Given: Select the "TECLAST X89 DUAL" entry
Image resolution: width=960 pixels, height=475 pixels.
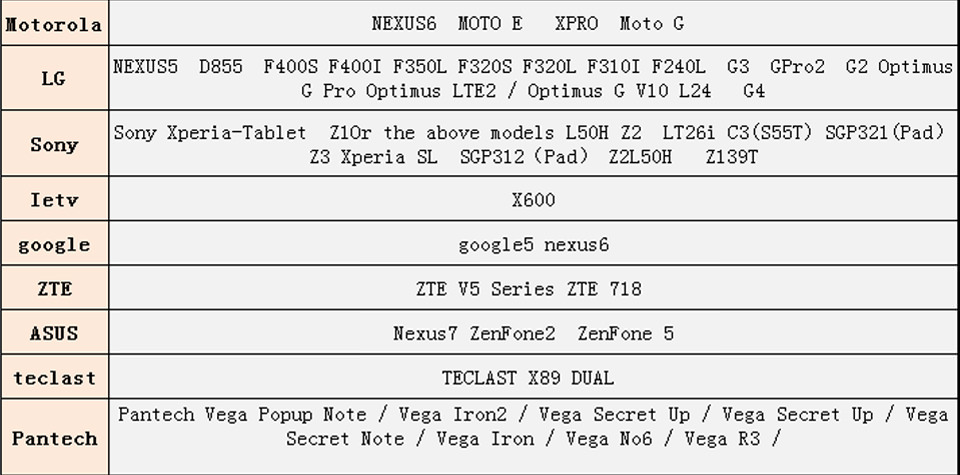Looking at the screenshot, I should click(528, 378).
